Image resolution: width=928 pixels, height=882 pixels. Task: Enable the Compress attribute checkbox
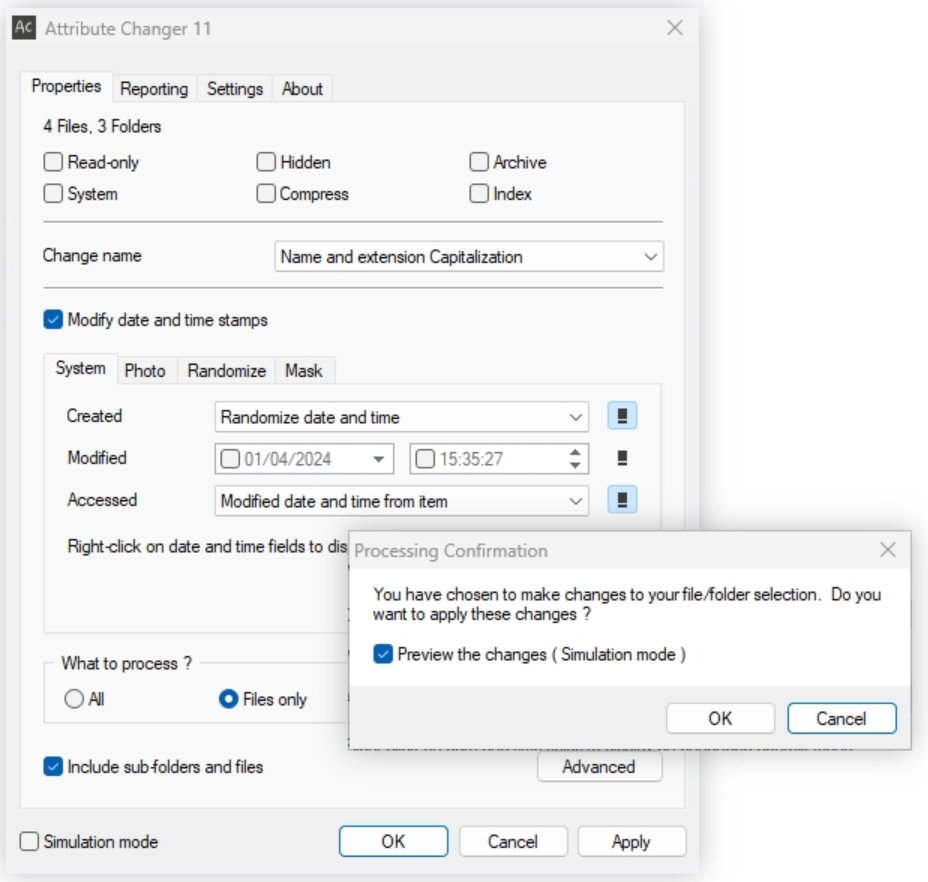pyautogui.click(x=266, y=193)
